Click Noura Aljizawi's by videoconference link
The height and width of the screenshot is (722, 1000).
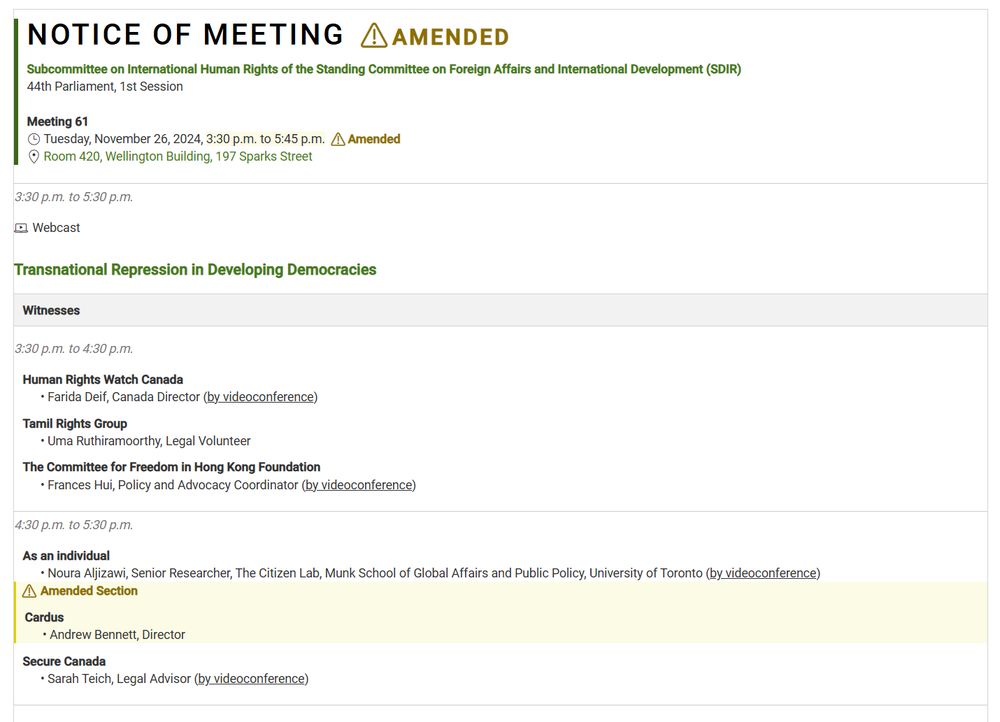pos(763,573)
